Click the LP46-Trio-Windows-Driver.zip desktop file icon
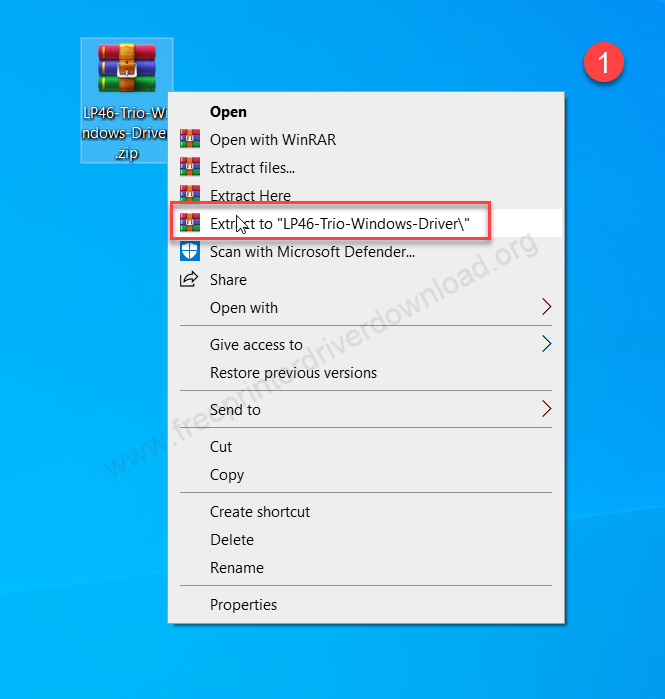Viewport: 665px width, 699px height. [126, 68]
